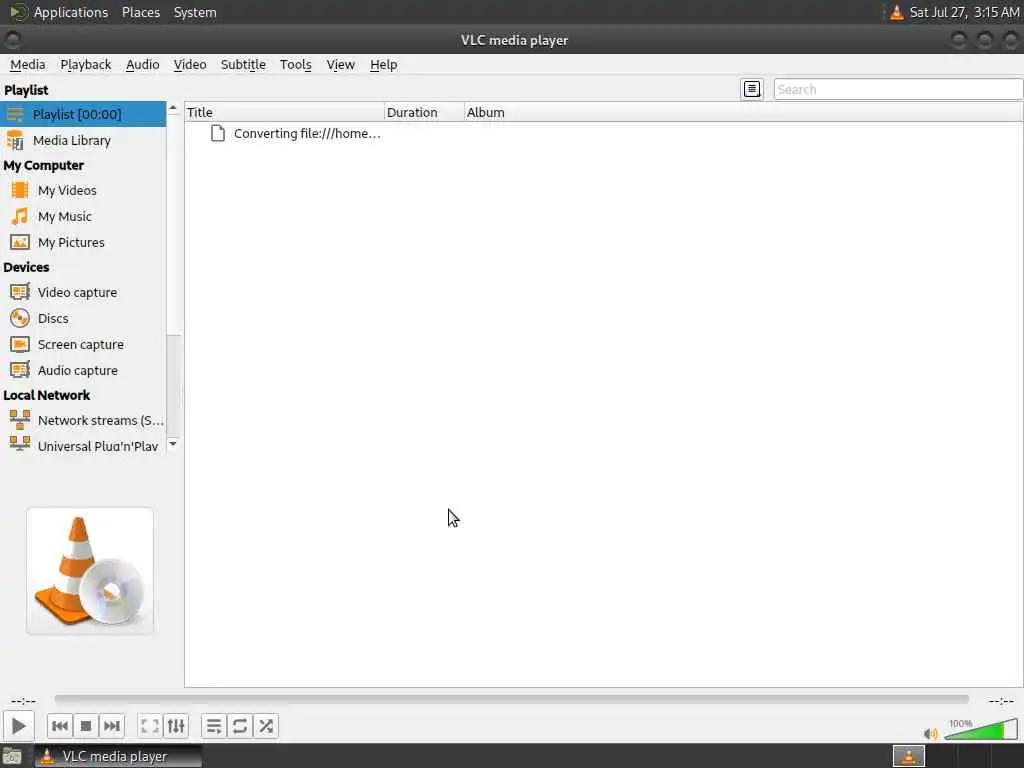
Task: Toggle loop repeat mode
Action: (240, 726)
